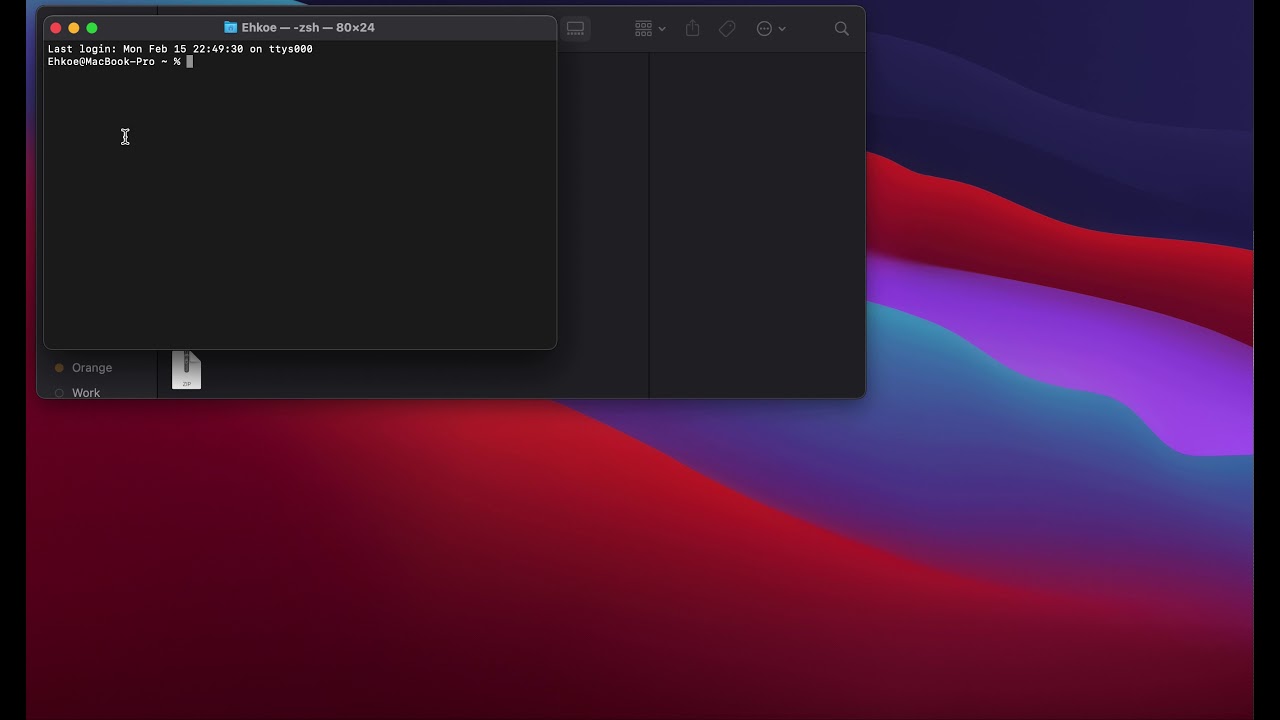
Task: Click the Finder Share toolbar icon
Action: point(692,29)
